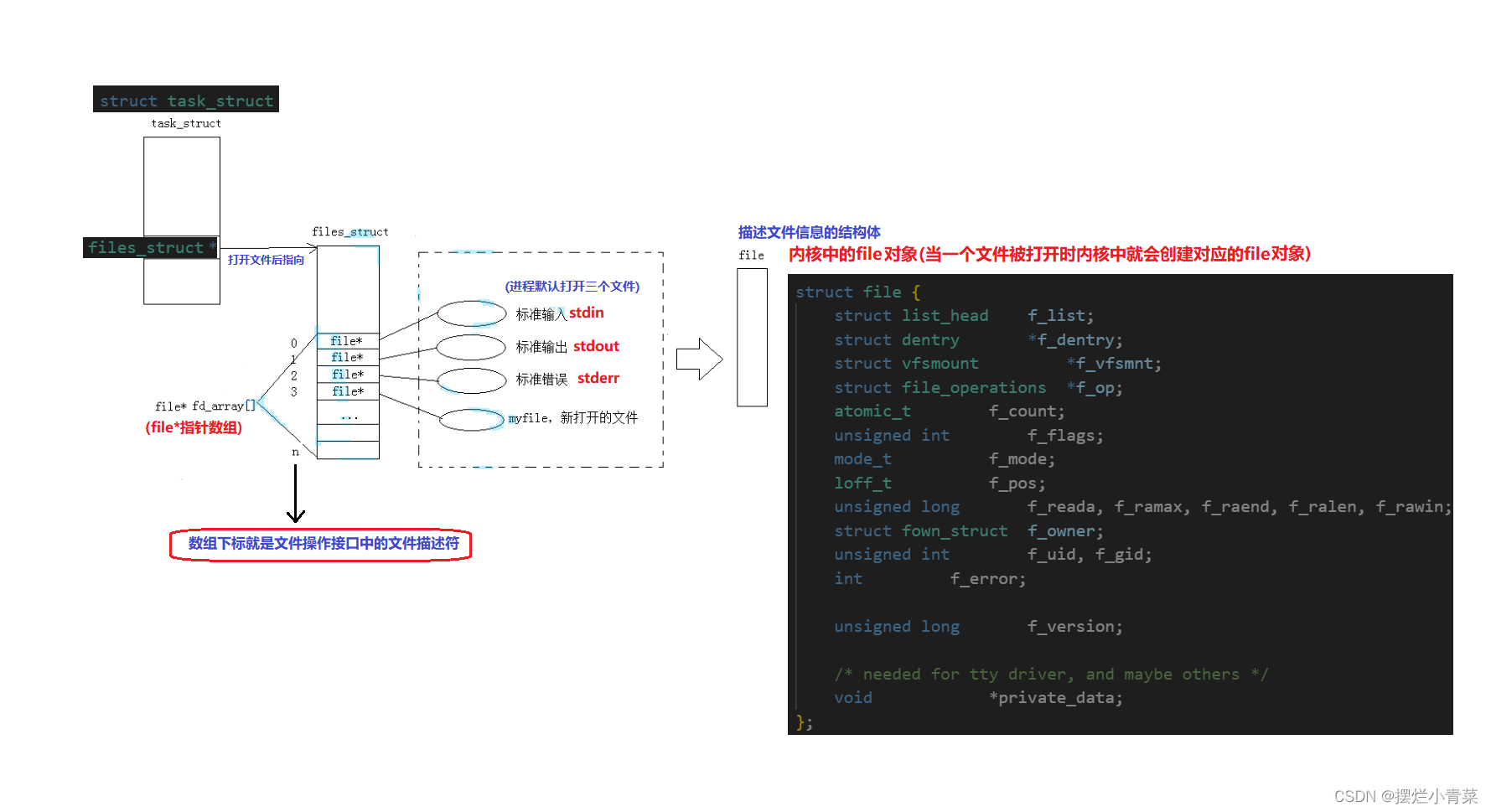
Task: Click the 'f_count;' member name
Action: 1027,411
